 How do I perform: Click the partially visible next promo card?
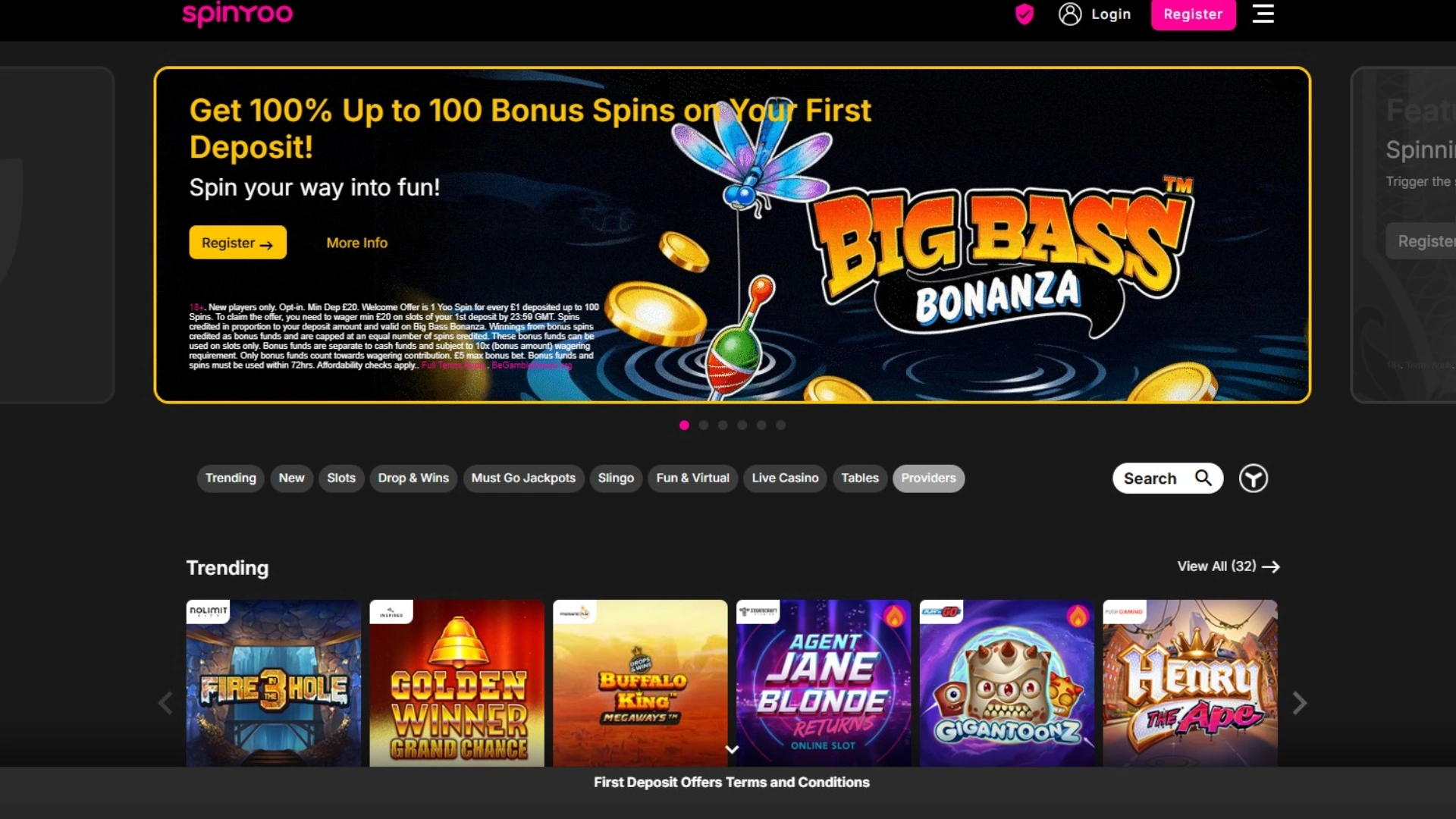pos(1404,235)
